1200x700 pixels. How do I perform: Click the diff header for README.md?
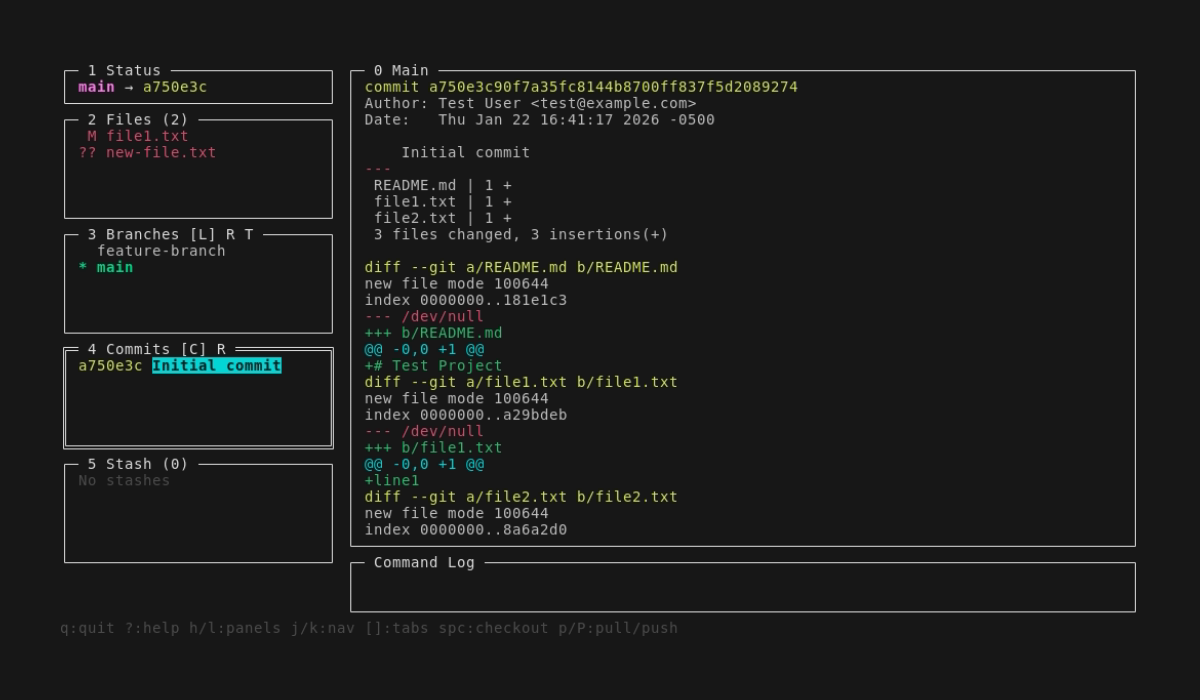tap(520, 268)
